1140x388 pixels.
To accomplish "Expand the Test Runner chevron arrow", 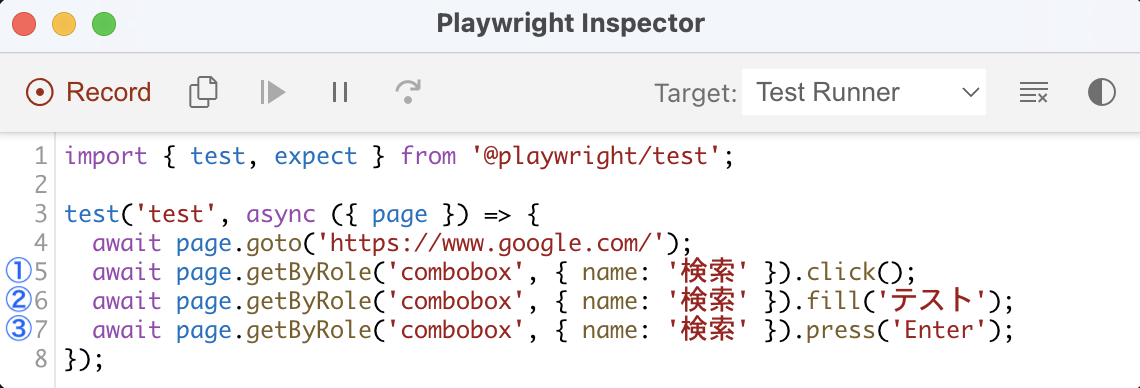I will point(970,92).
